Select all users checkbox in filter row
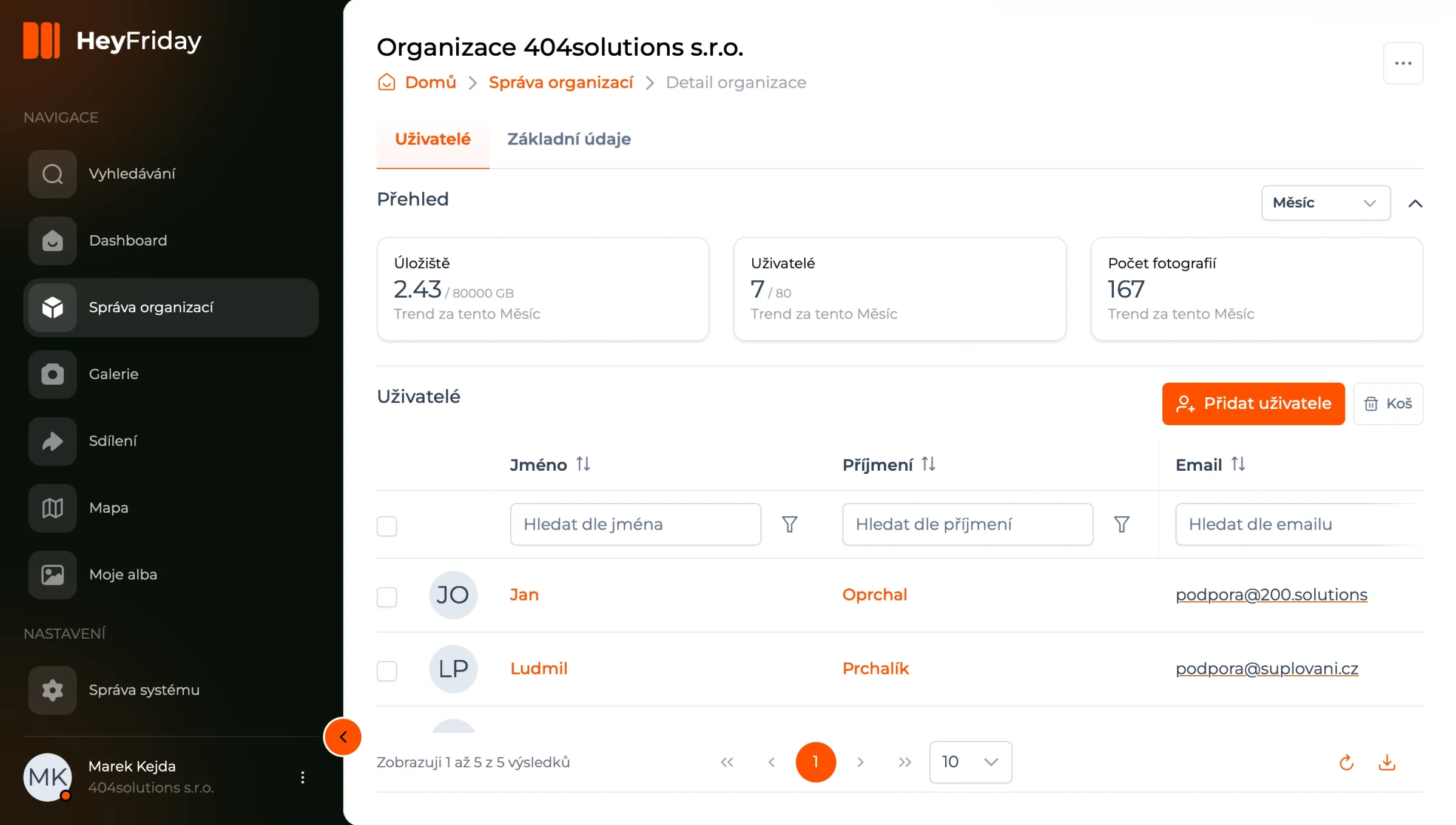Screen dimensions: 1456x825 [x=386, y=526]
